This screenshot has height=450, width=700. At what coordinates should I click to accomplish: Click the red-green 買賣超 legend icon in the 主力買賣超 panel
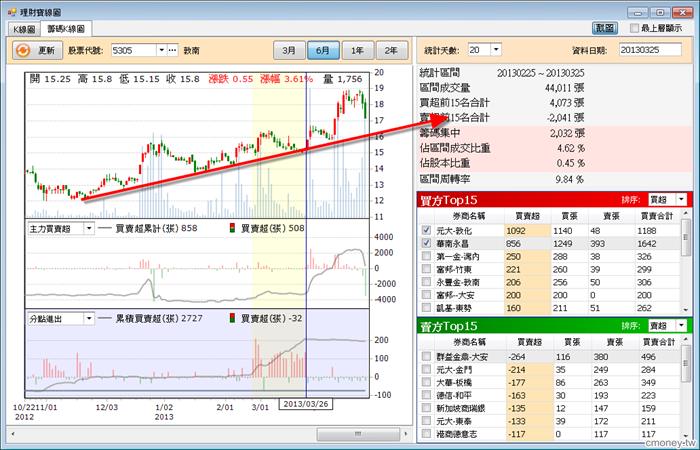(x=232, y=228)
